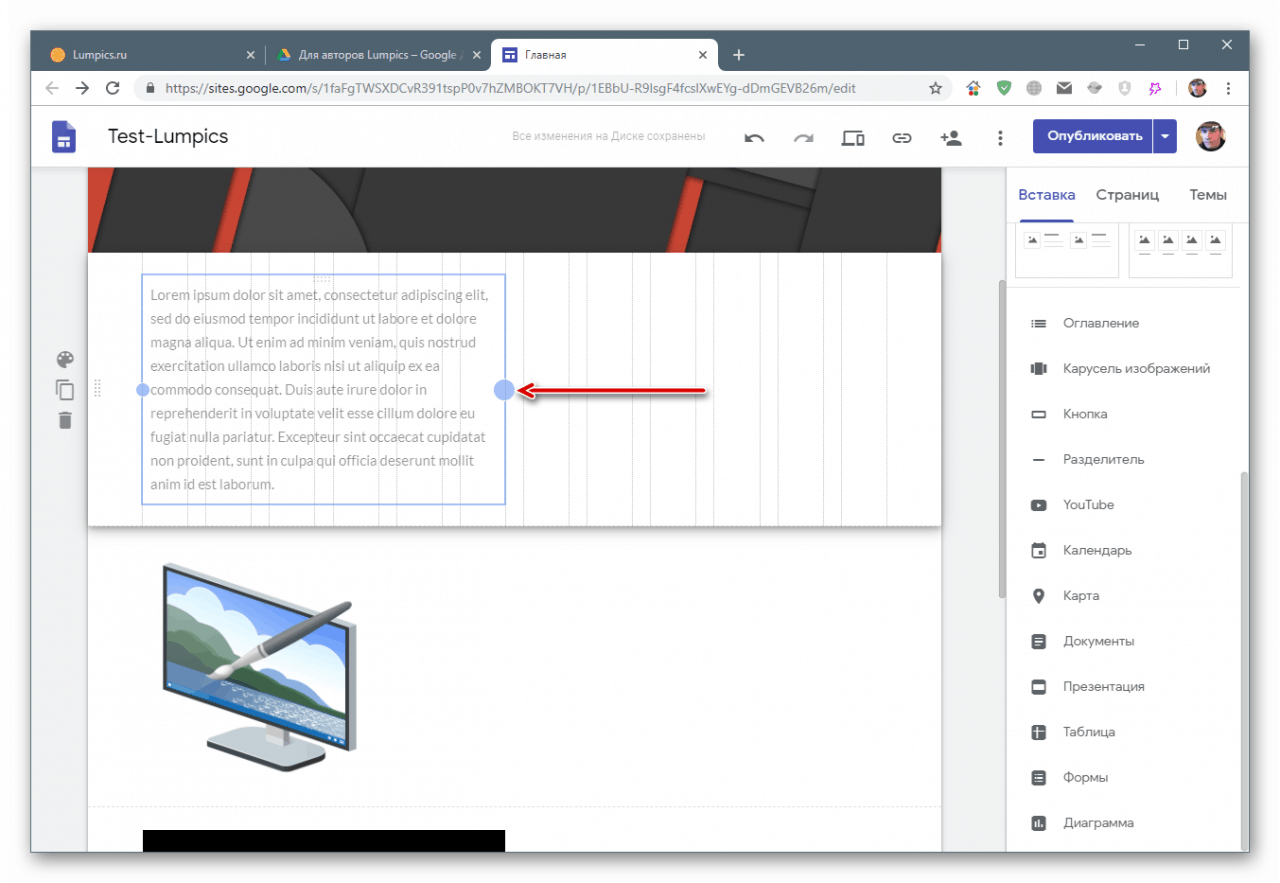
Task: Duplicate the text section
Action: (65, 390)
